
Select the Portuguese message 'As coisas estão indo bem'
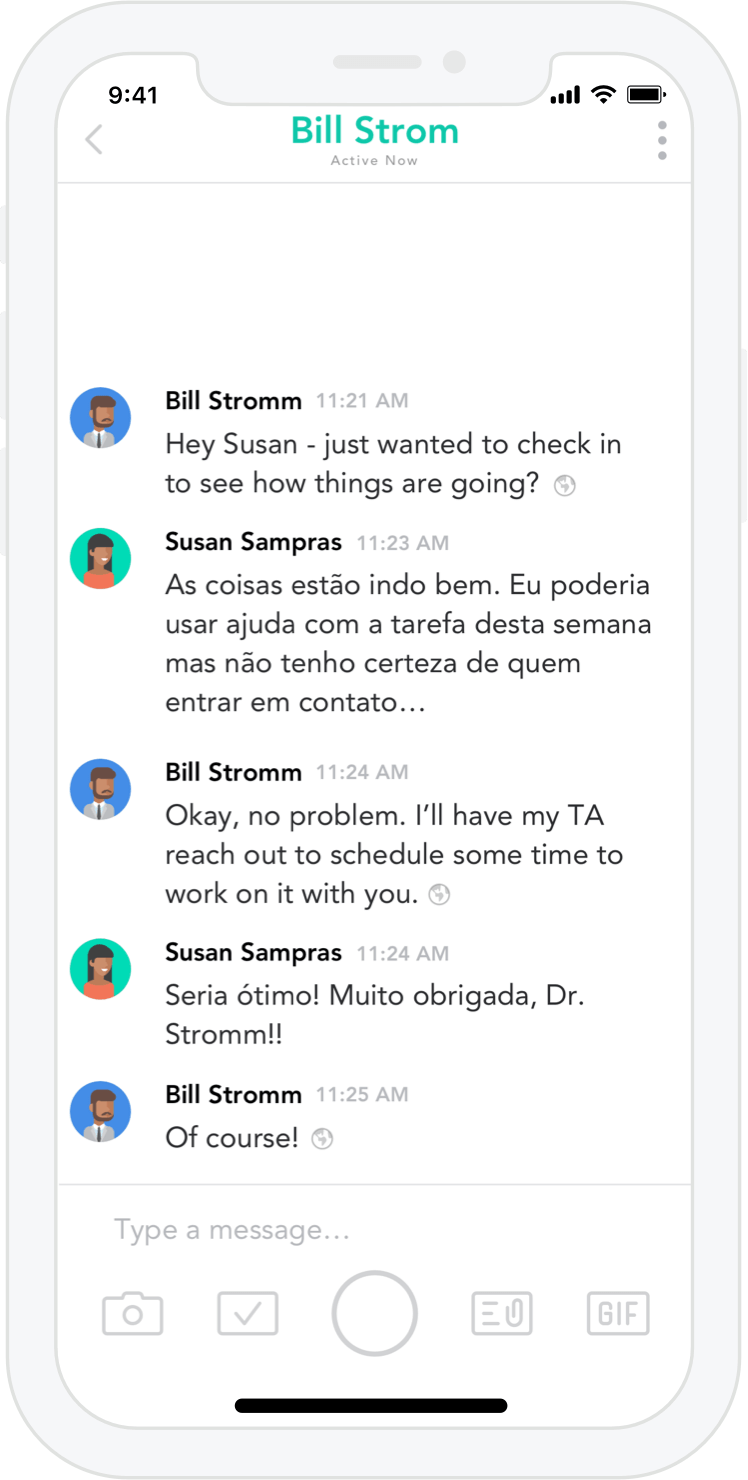tap(408, 644)
